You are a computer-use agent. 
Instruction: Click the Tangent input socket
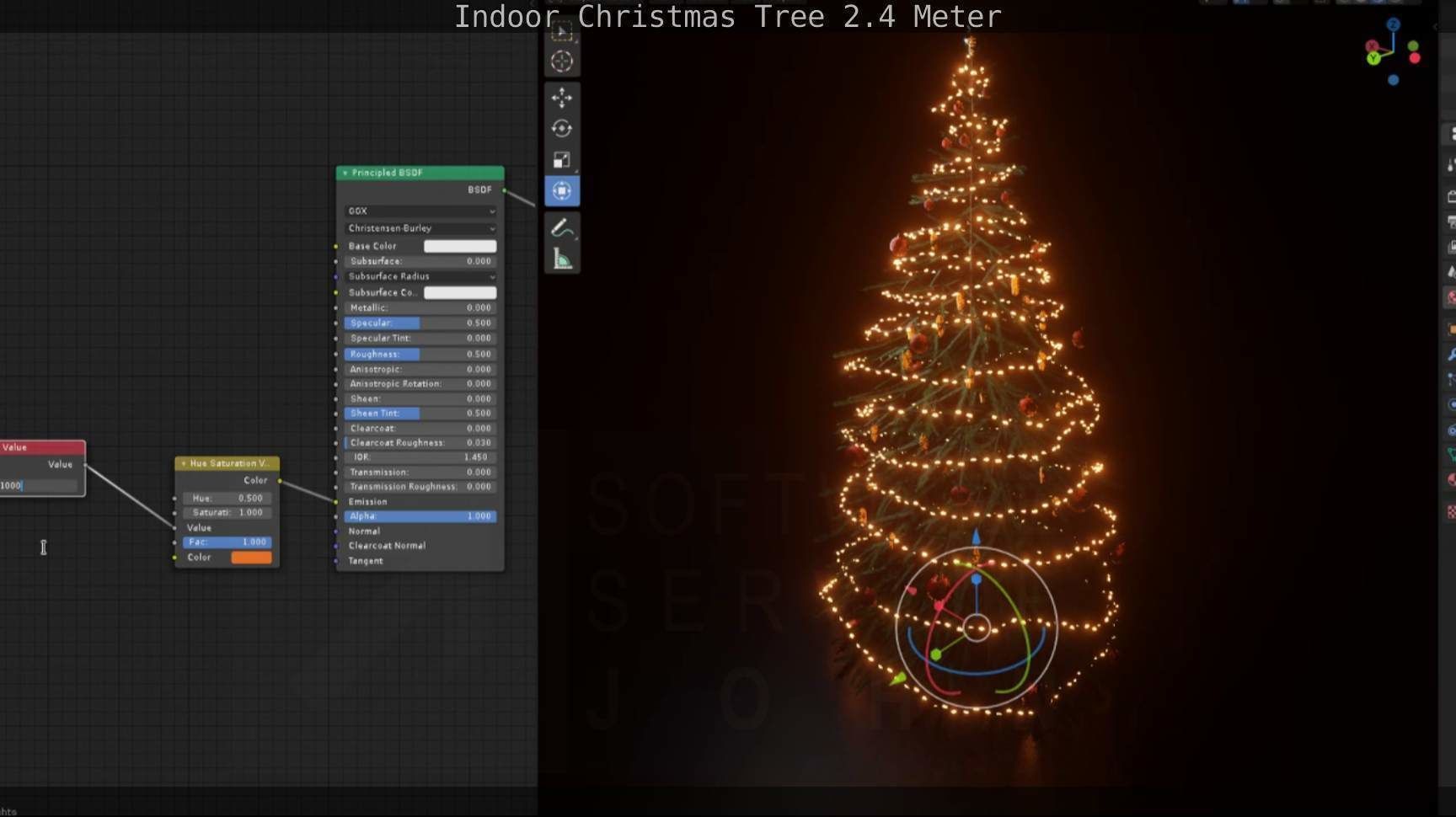(336, 561)
